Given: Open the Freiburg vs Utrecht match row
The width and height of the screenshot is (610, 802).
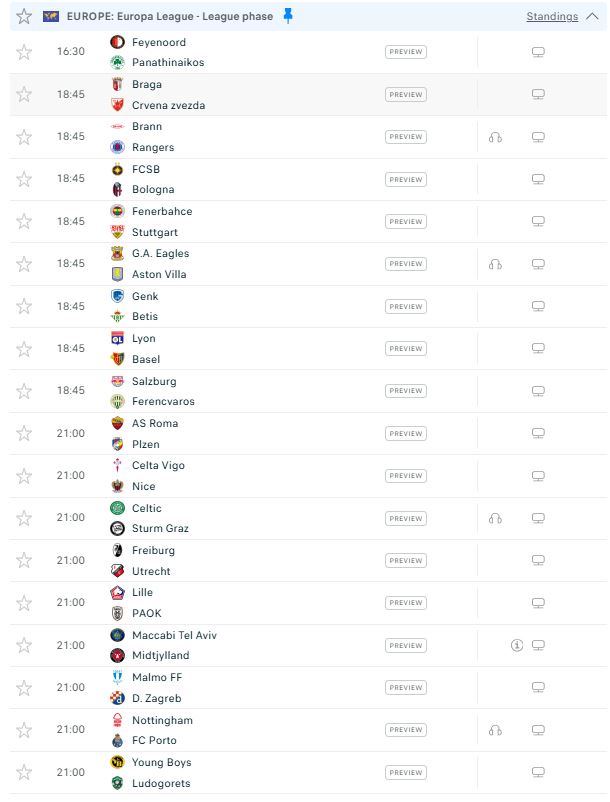Looking at the screenshot, I should coord(308,561).
